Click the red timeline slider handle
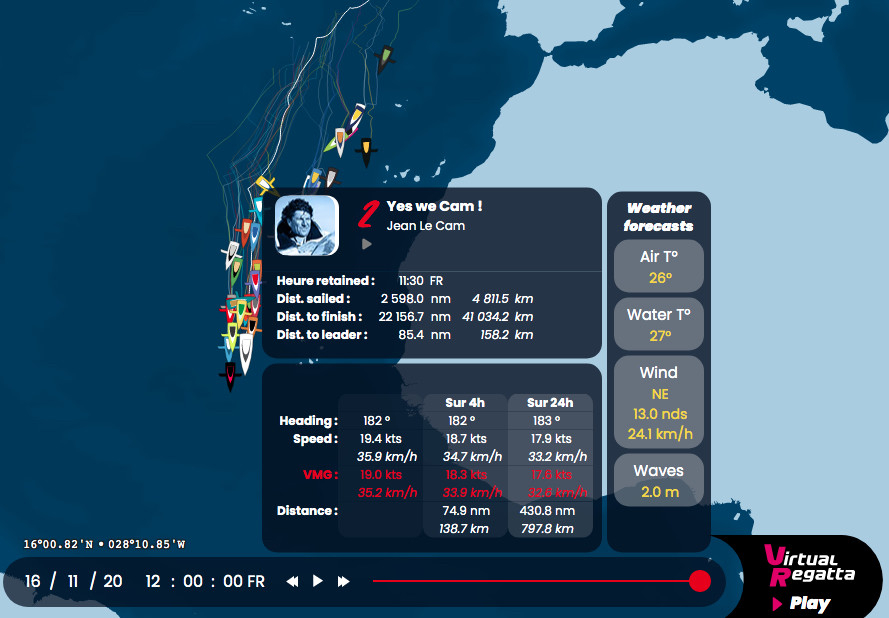The image size is (889, 618). point(700,581)
